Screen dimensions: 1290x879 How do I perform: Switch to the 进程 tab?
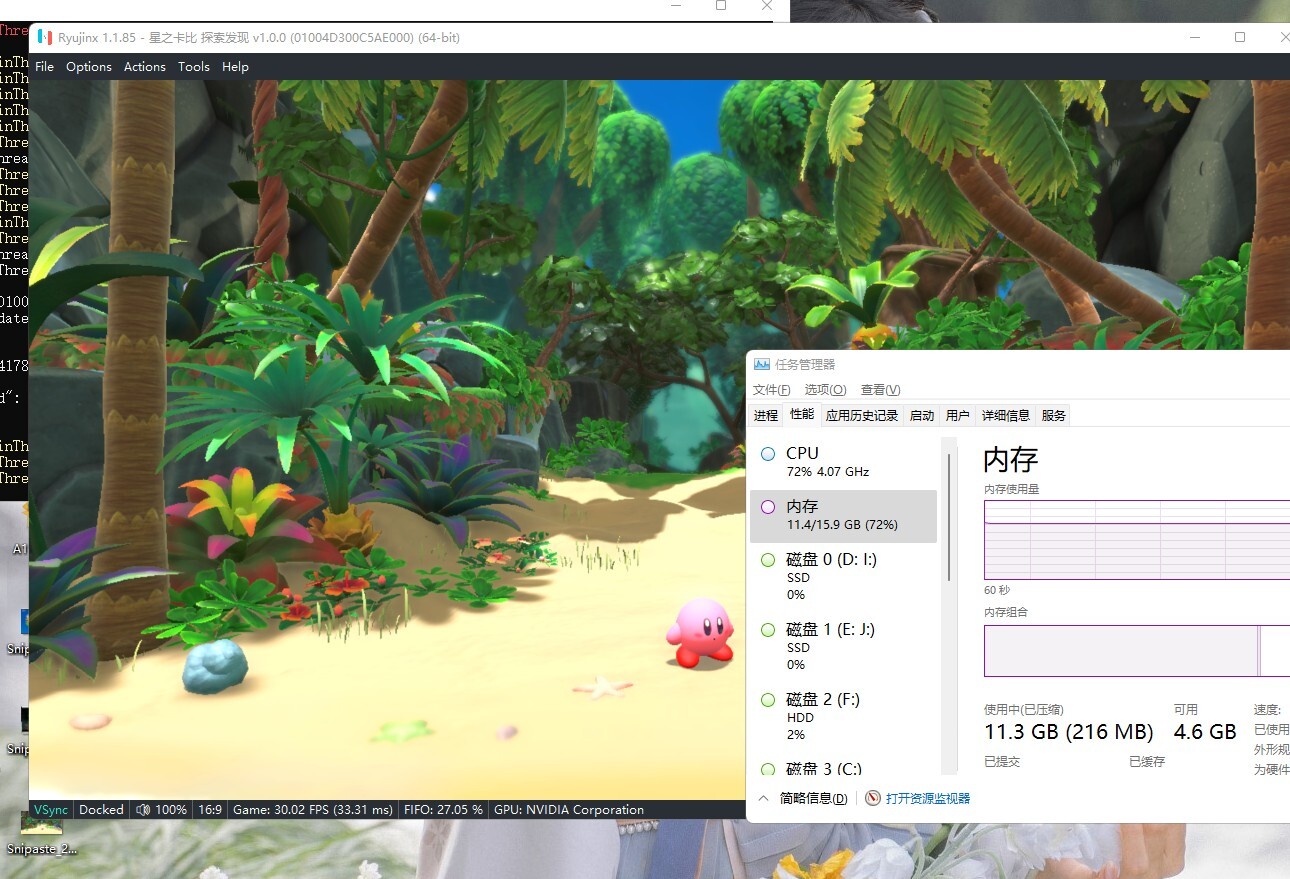pos(766,416)
